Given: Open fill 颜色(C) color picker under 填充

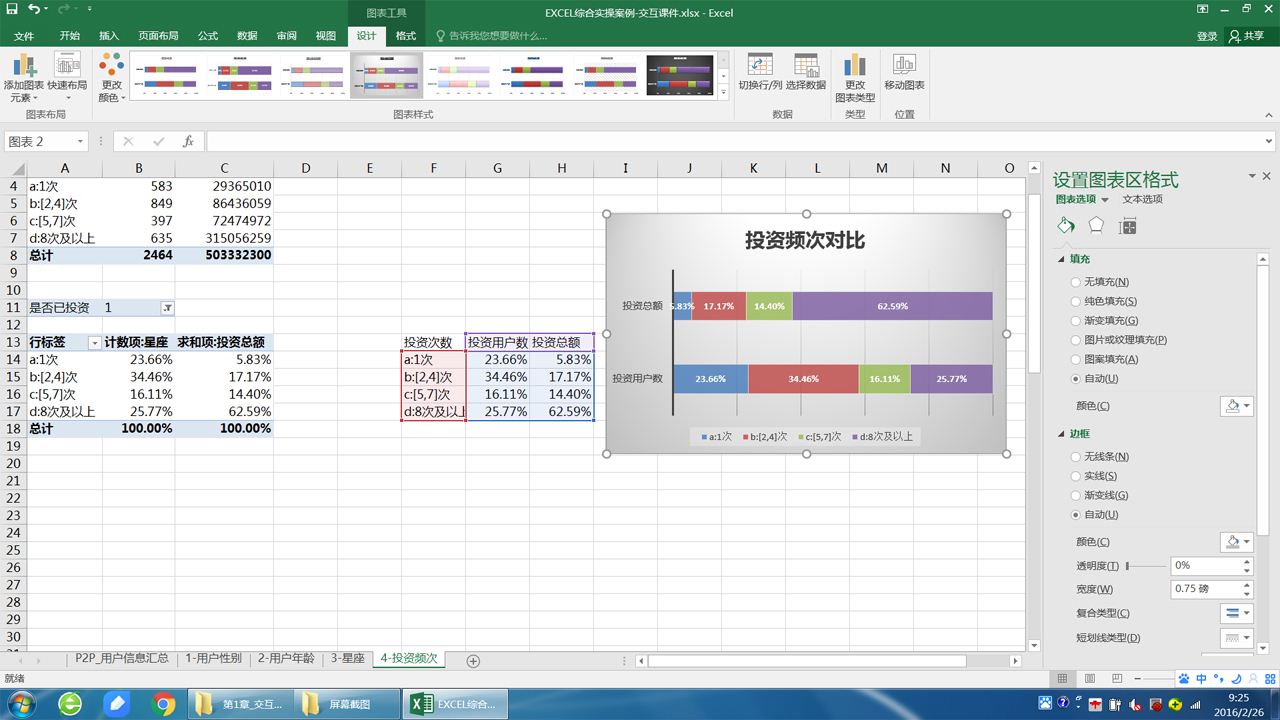Looking at the screenshot, I should [x=1237, y=406].
